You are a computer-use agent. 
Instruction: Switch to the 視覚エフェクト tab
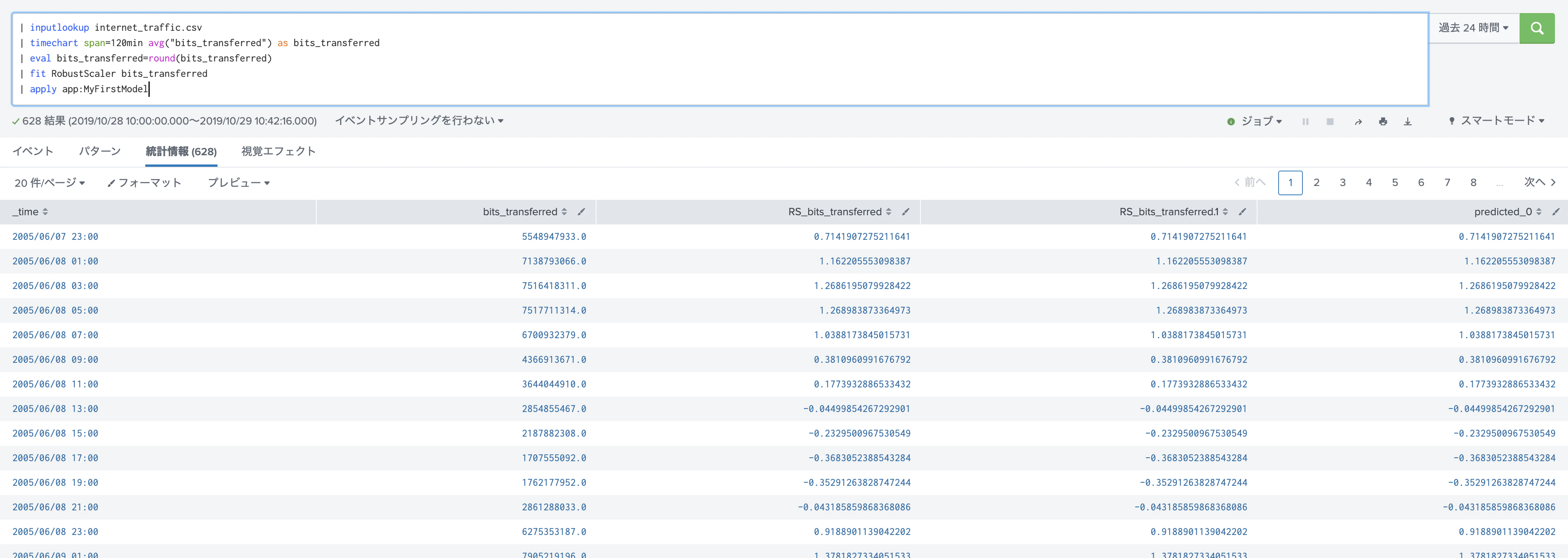coord(278,151)
